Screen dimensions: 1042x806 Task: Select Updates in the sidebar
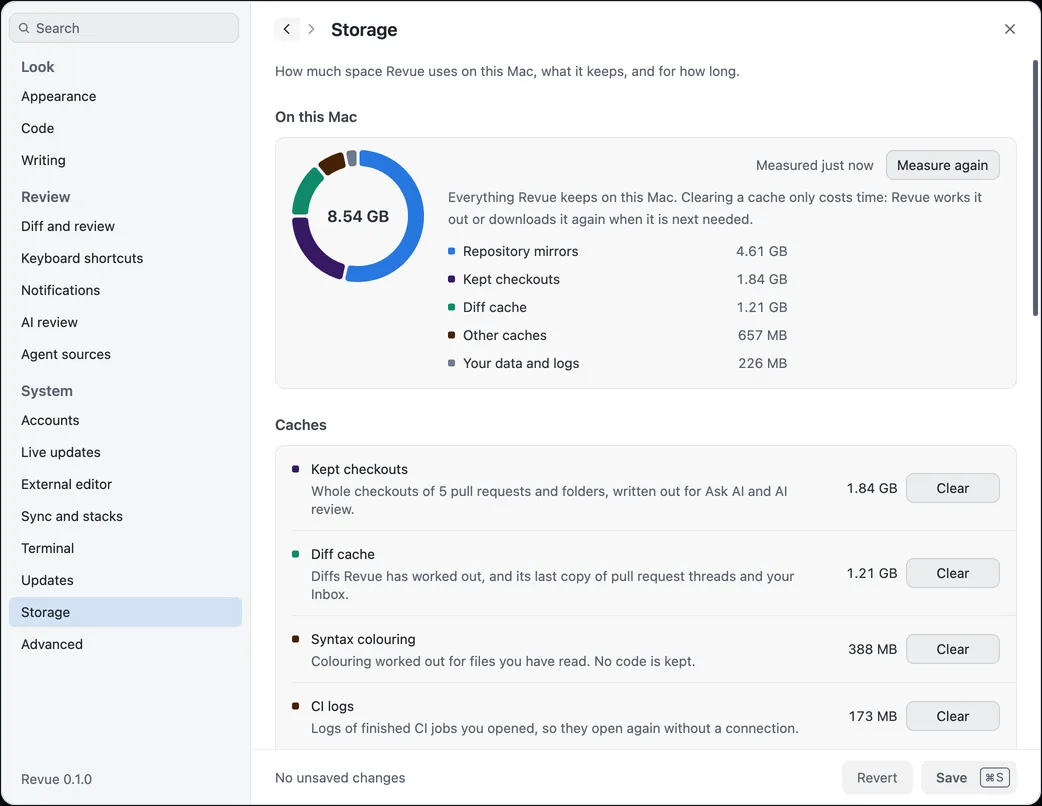[x=126, y=580]
